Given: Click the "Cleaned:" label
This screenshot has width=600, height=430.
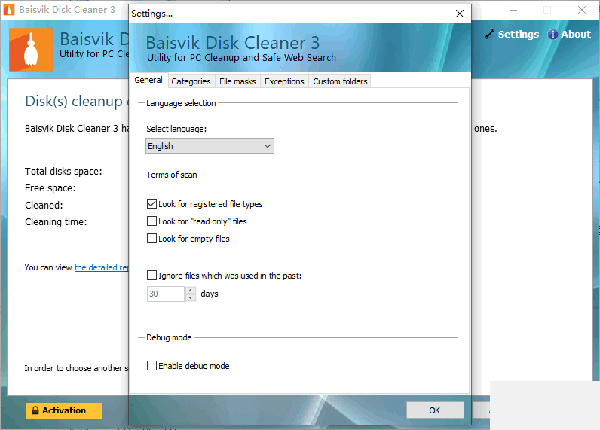Looking at the screenshot, I should tap(44, 205).
